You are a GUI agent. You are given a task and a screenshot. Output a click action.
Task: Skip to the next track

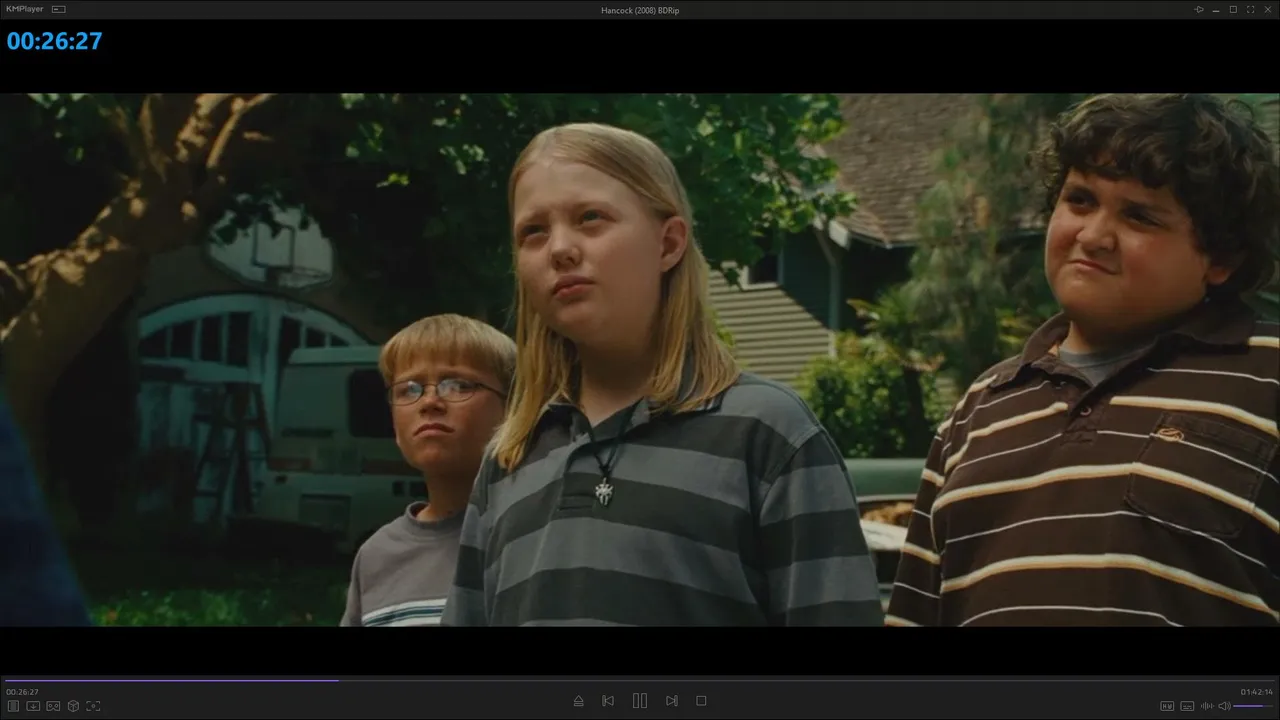tap(672, 701)
